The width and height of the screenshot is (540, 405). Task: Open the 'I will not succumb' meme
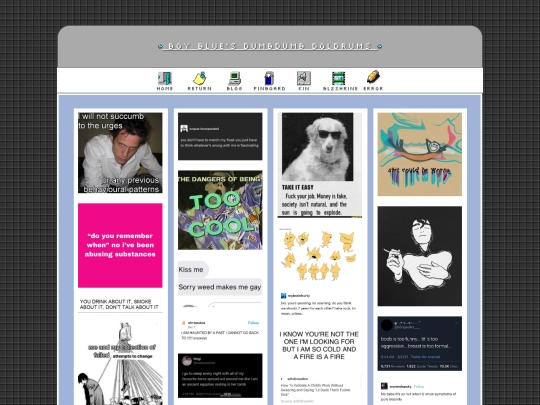[120, 153]
